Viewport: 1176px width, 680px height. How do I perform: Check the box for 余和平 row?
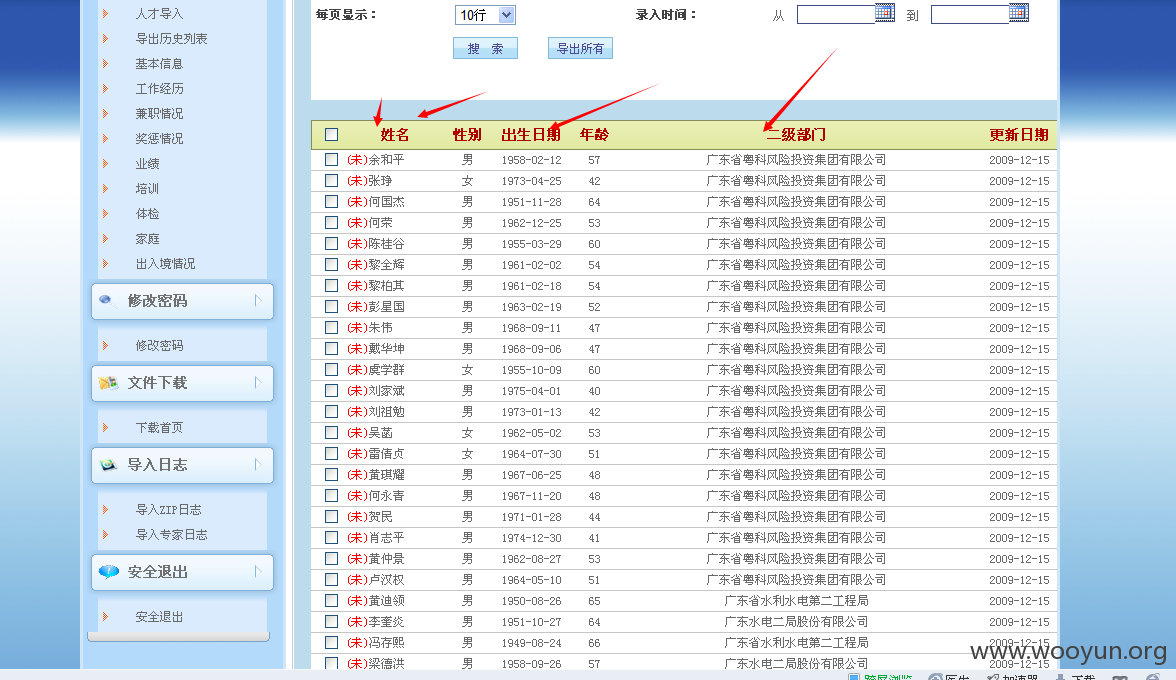[332, 160]
